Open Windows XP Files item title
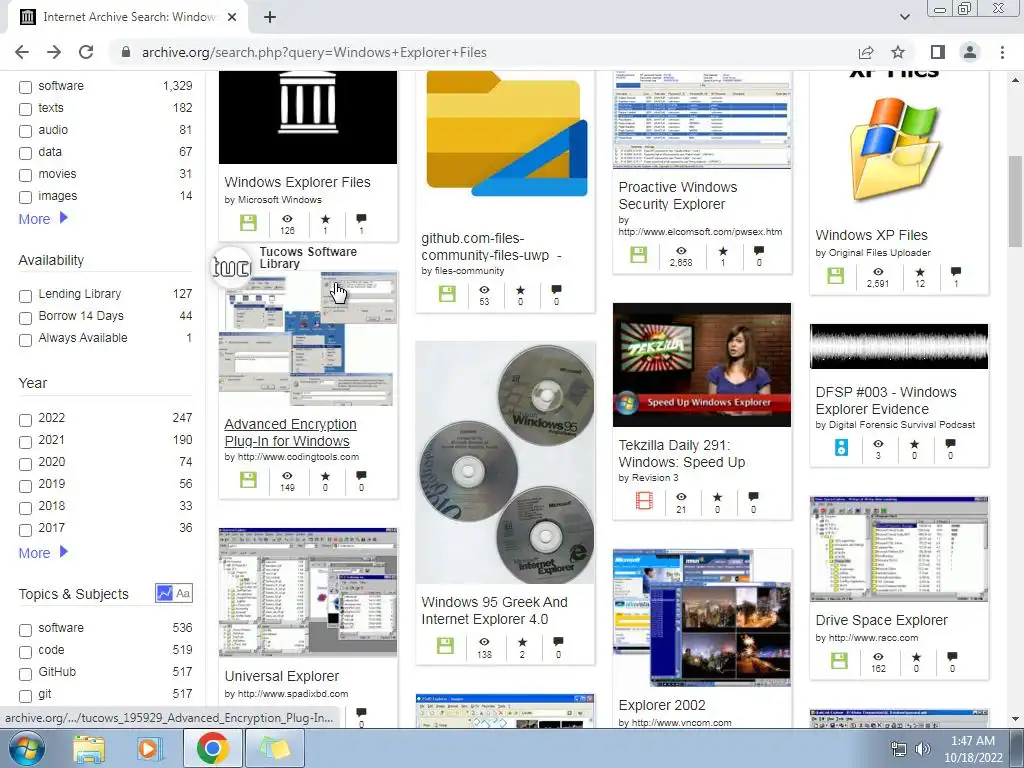This screenshot has width=1024, height=768. pyautogui.click(x=871, y=235)
